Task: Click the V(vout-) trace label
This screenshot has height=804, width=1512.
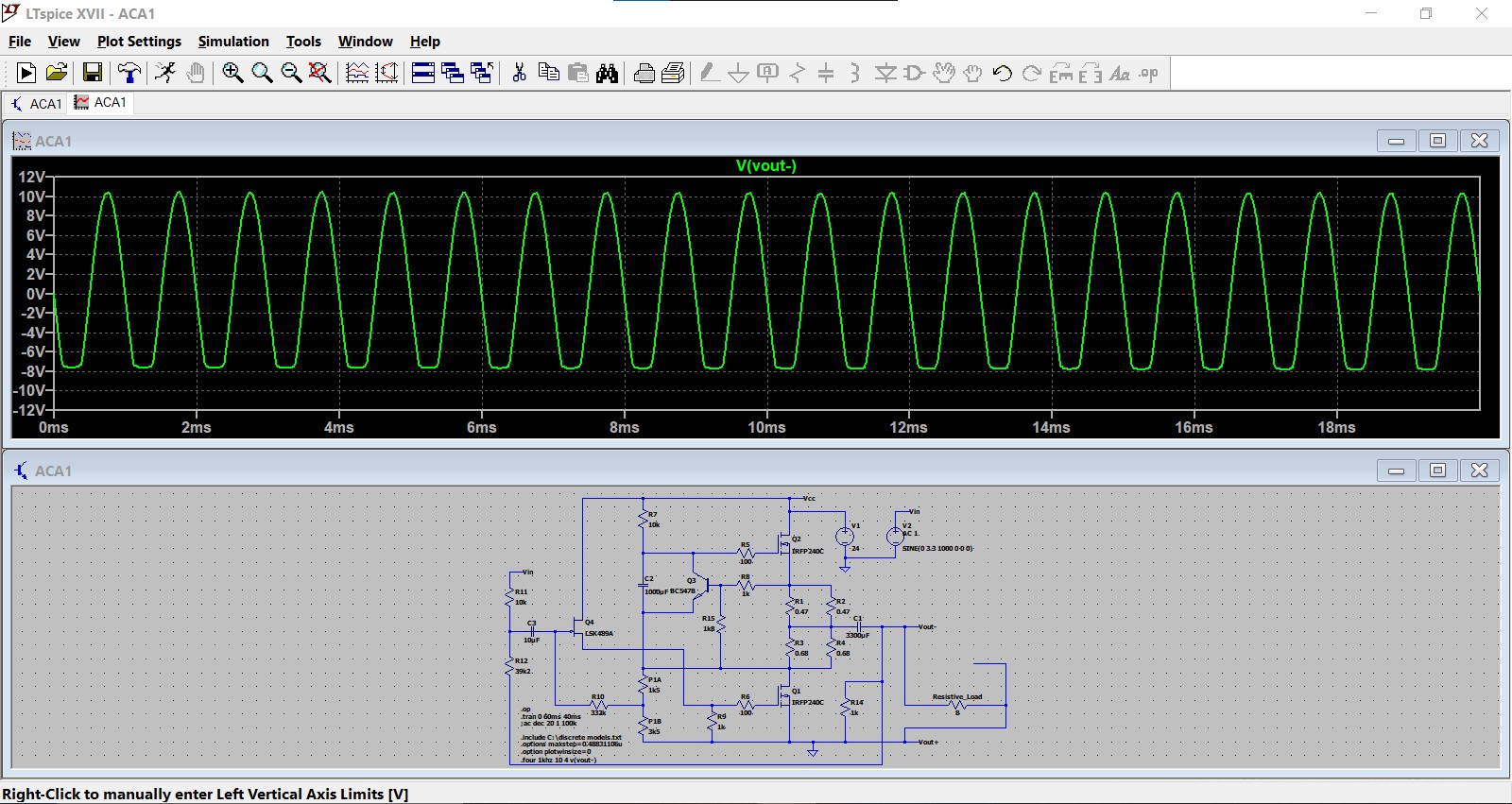Action: [766, 165]
